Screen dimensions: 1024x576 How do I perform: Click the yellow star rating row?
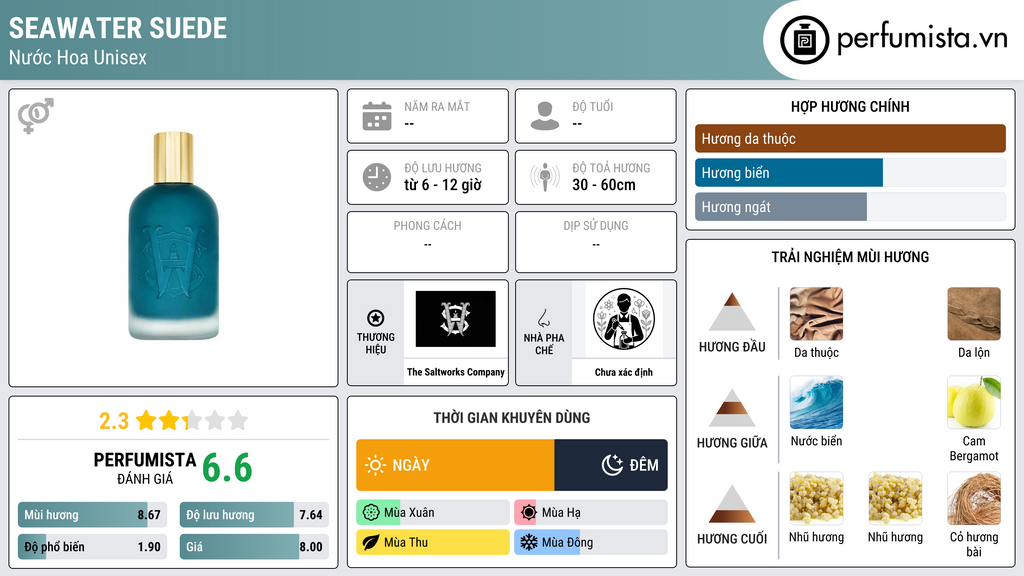tap(192, 420)
